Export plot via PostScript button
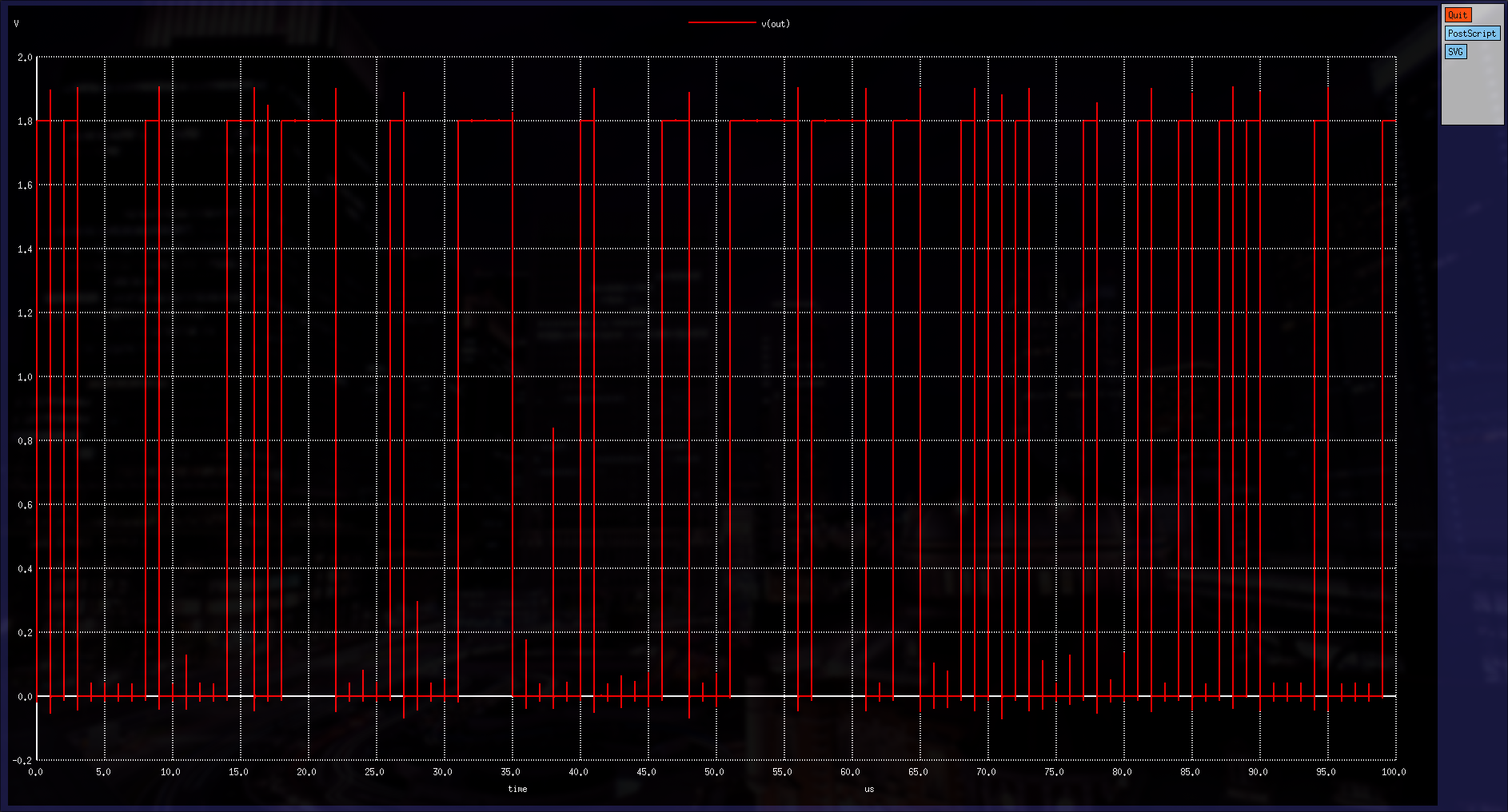This screenshot has height=812, width=1508. pos(1472,34)
